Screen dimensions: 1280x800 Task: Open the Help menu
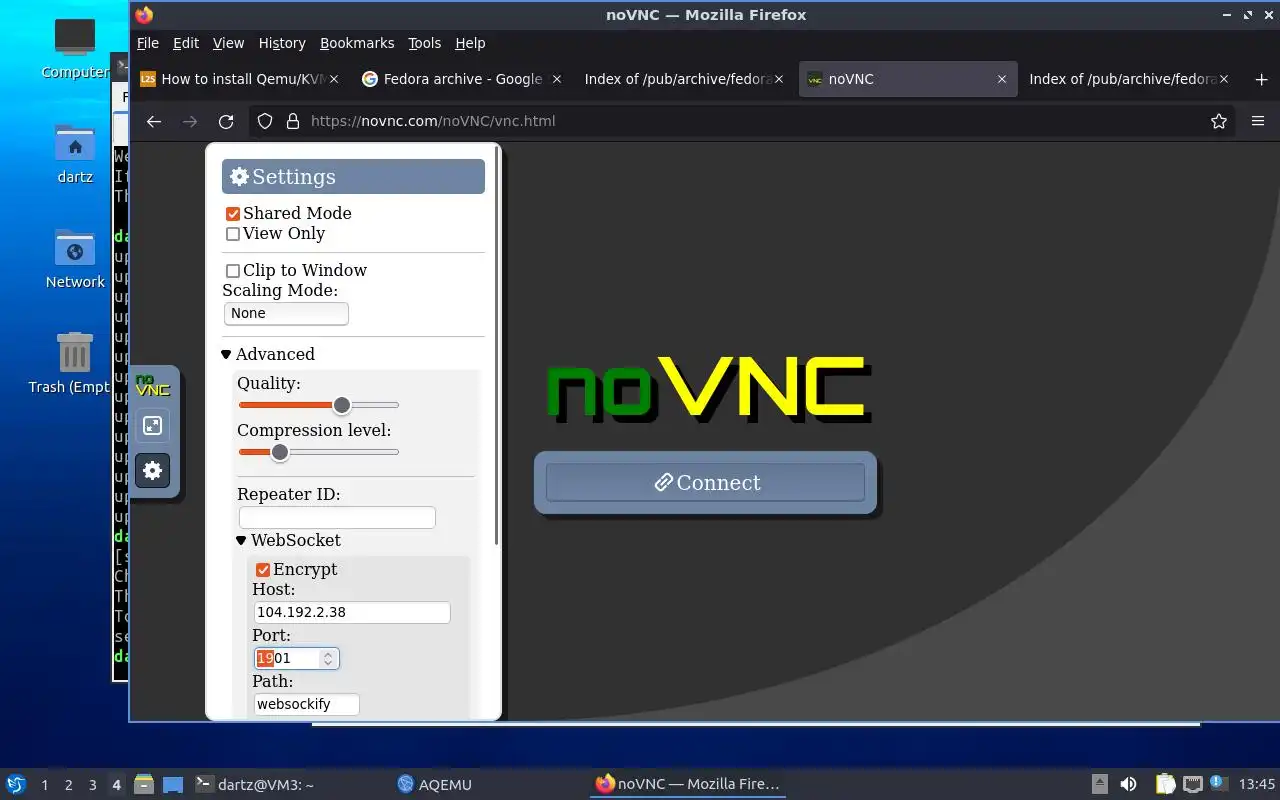[x=470, y=43]
